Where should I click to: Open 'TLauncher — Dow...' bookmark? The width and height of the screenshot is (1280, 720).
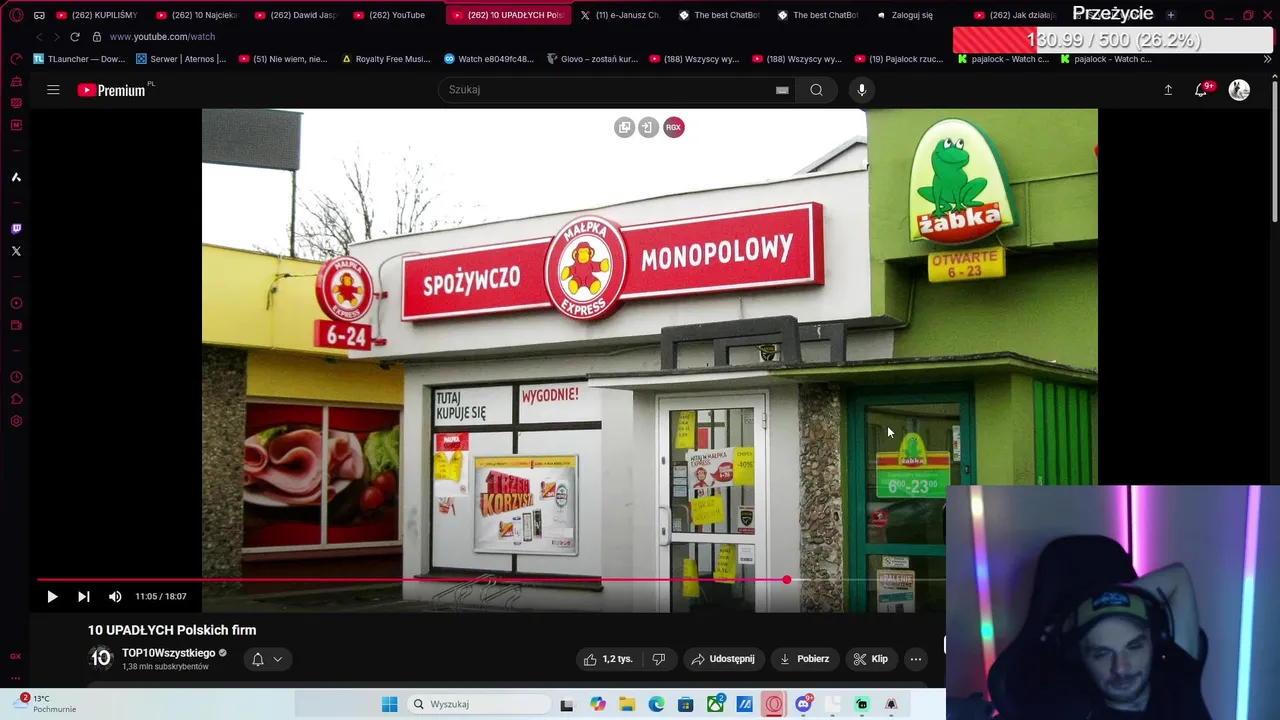80,59
